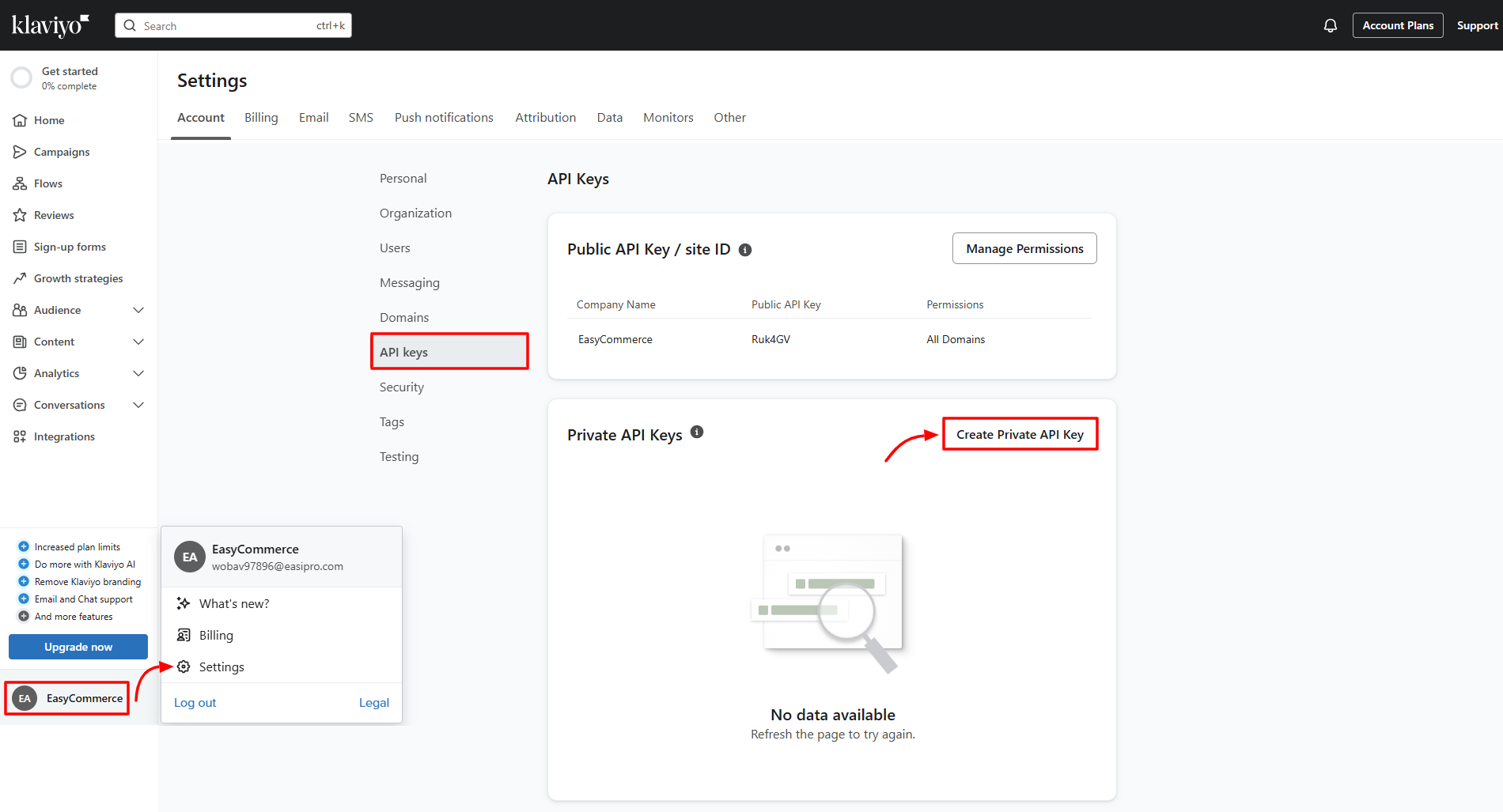Expand the Conversations submenu chevron

tap(138, 405)
